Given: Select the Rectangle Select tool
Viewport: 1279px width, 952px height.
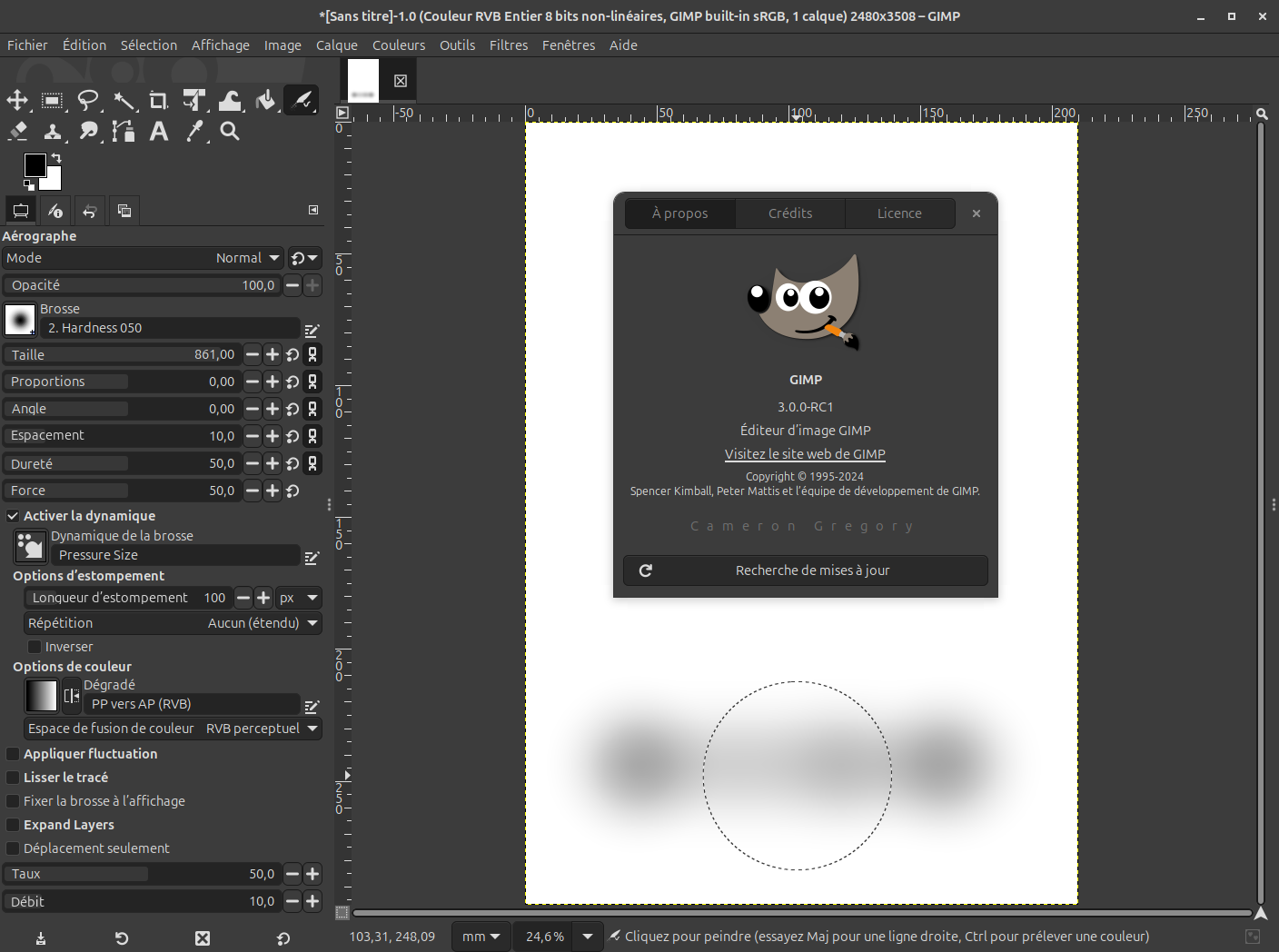Looking at the screenshot, I should [53, 100].
